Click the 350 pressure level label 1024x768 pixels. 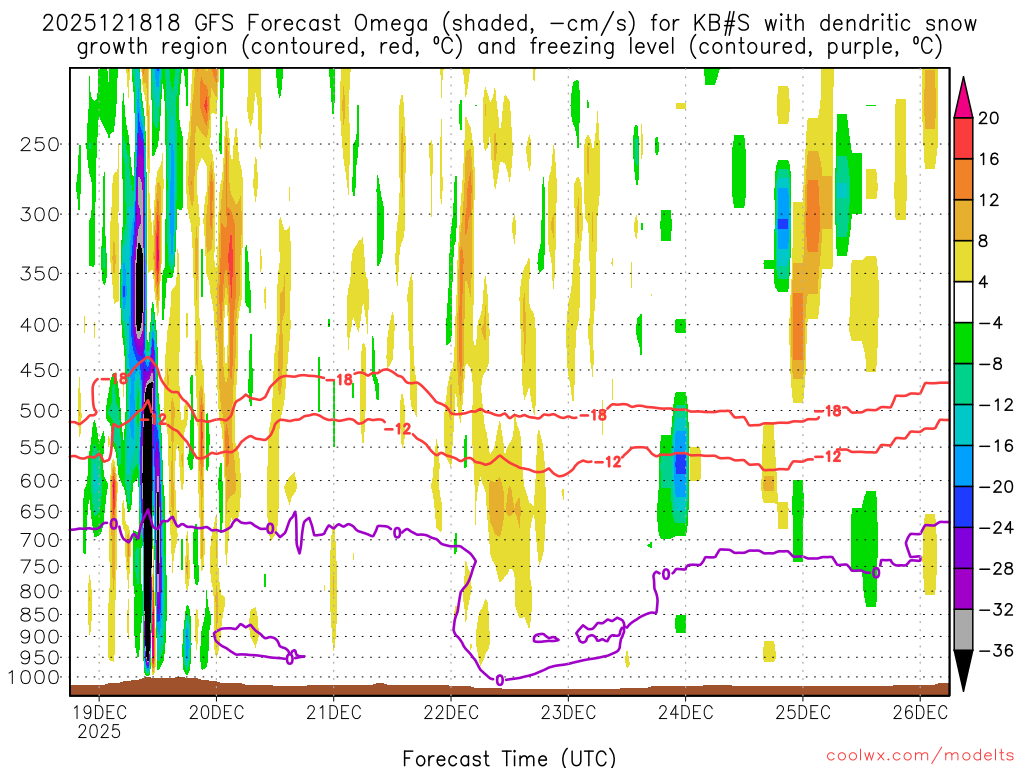coord(40,274)
